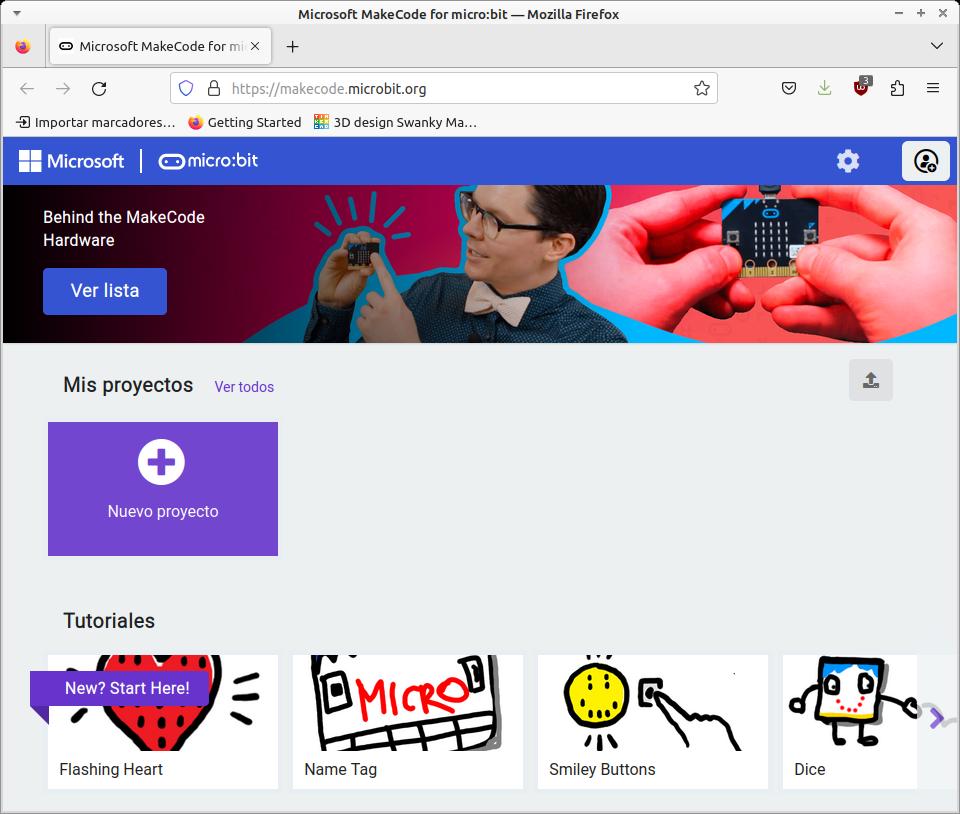Click the import project upload icon
The width and height of the screenshot is (960, 814).
[871, 380]
